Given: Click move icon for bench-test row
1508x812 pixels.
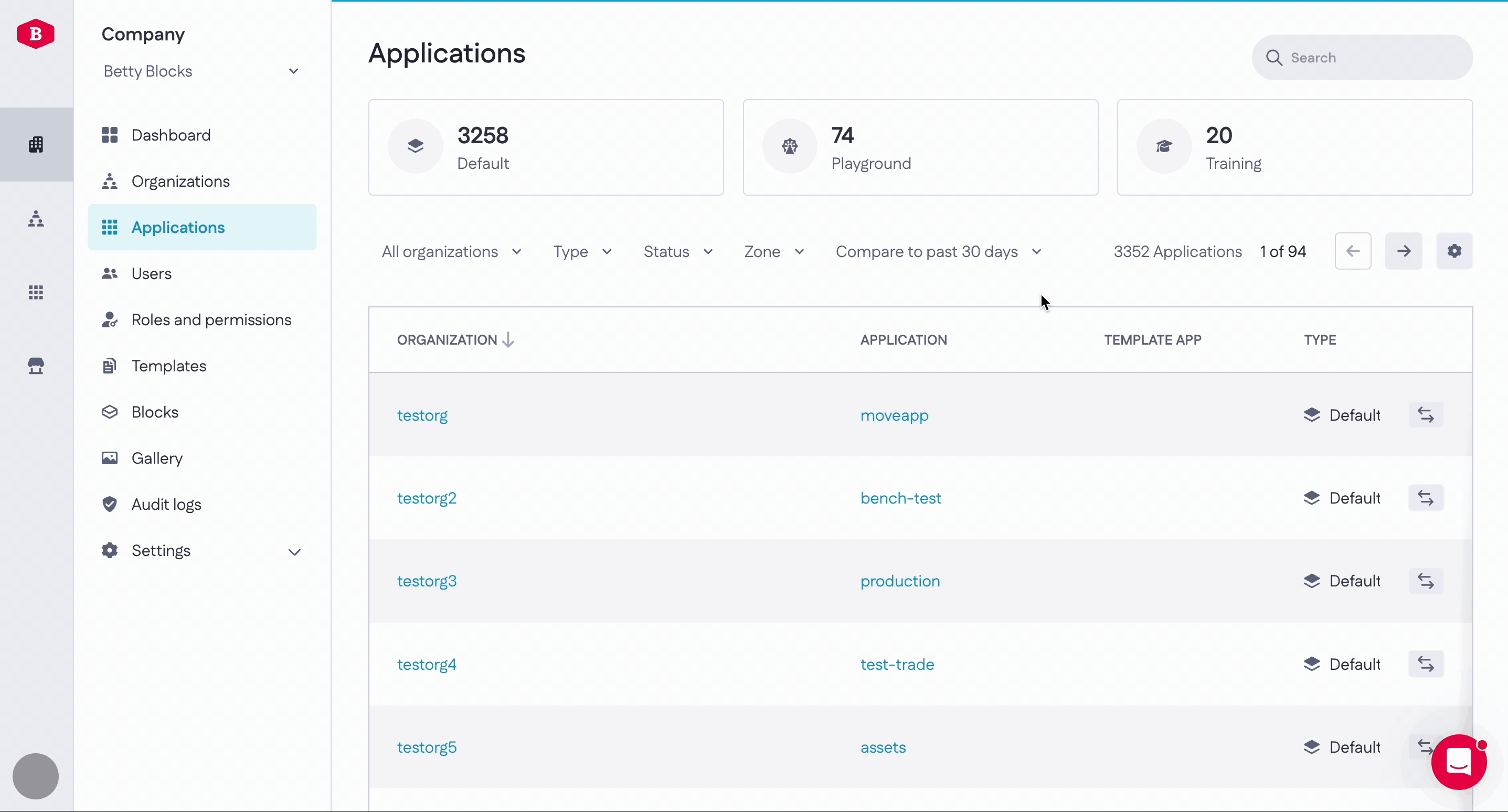Looking at the screenshot, I should pos(1426,498).
